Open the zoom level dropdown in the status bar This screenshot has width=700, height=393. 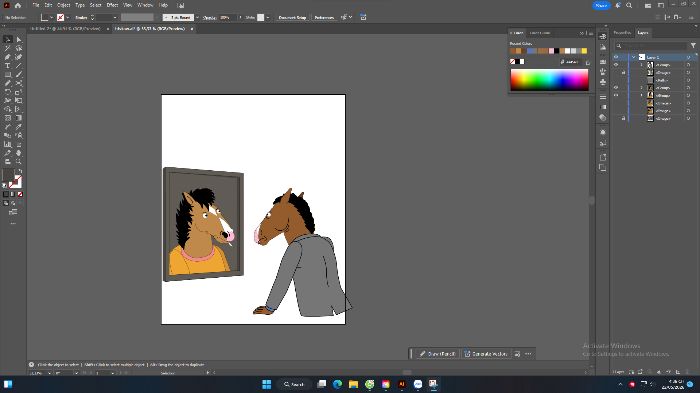coord(49,372)
